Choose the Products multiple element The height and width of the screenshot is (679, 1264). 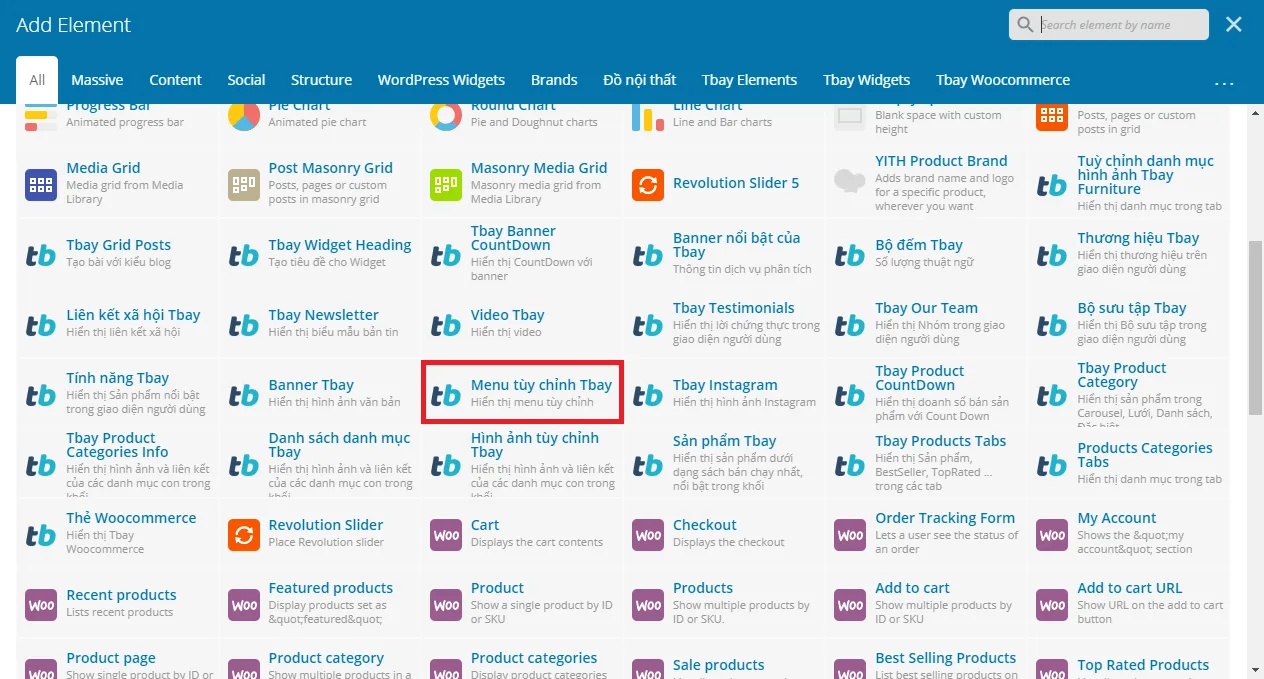725,605
